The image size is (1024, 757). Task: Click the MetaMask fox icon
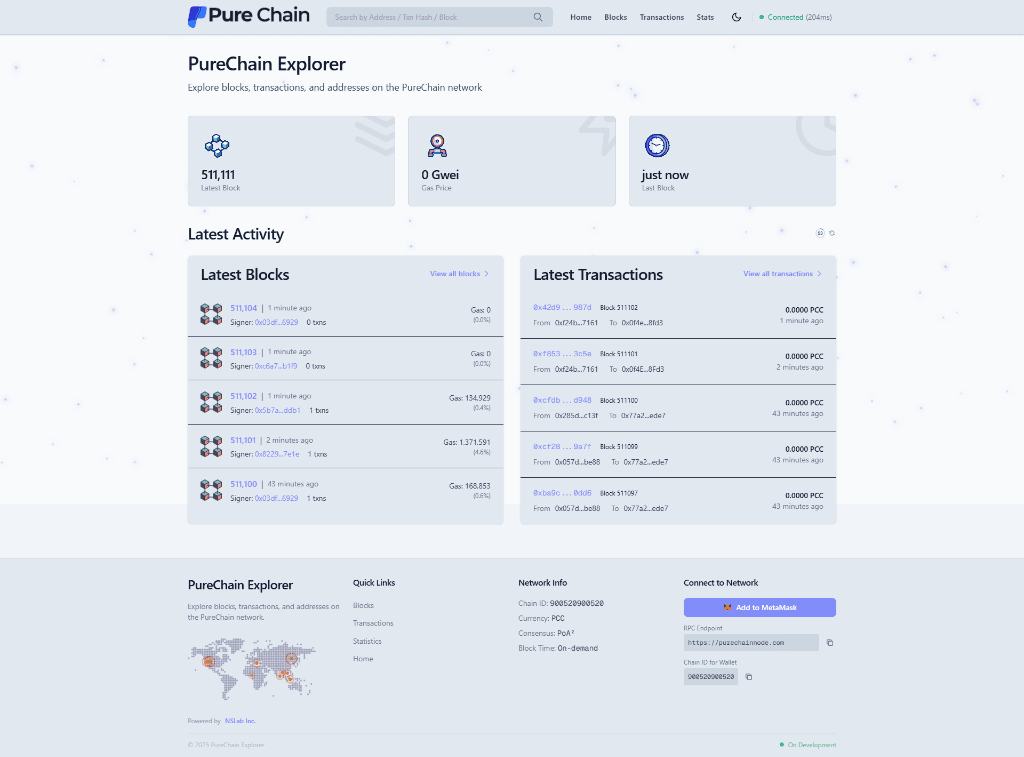727,607
